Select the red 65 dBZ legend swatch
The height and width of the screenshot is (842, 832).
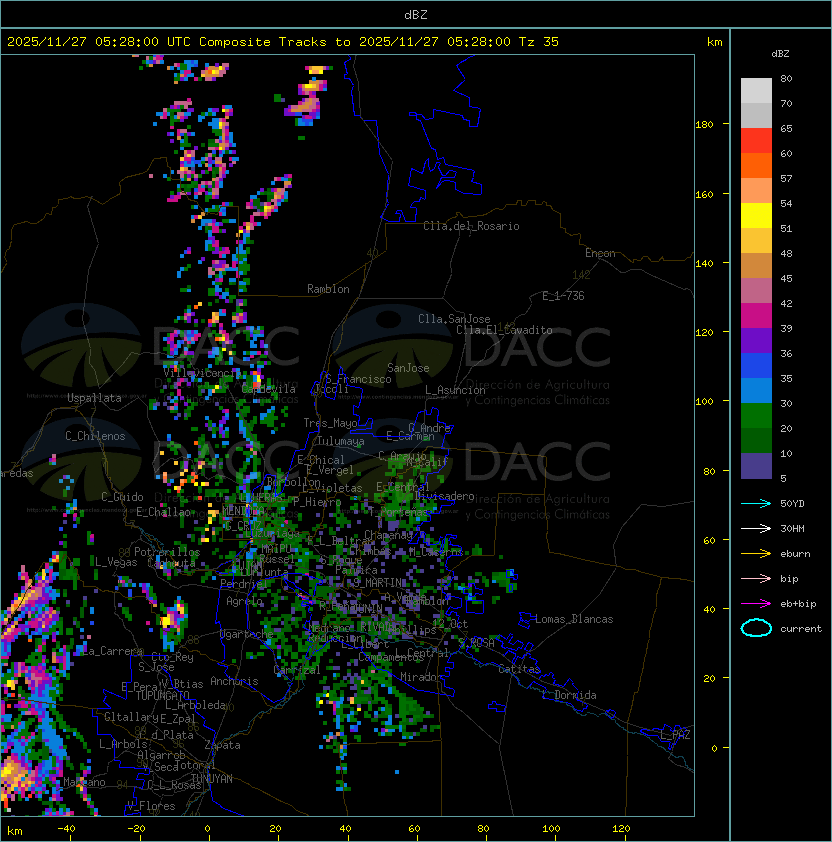click(756, 141)
